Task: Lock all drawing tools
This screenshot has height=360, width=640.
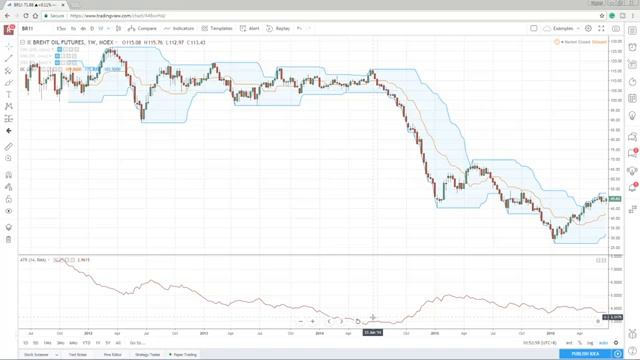Action: (9, 199)
